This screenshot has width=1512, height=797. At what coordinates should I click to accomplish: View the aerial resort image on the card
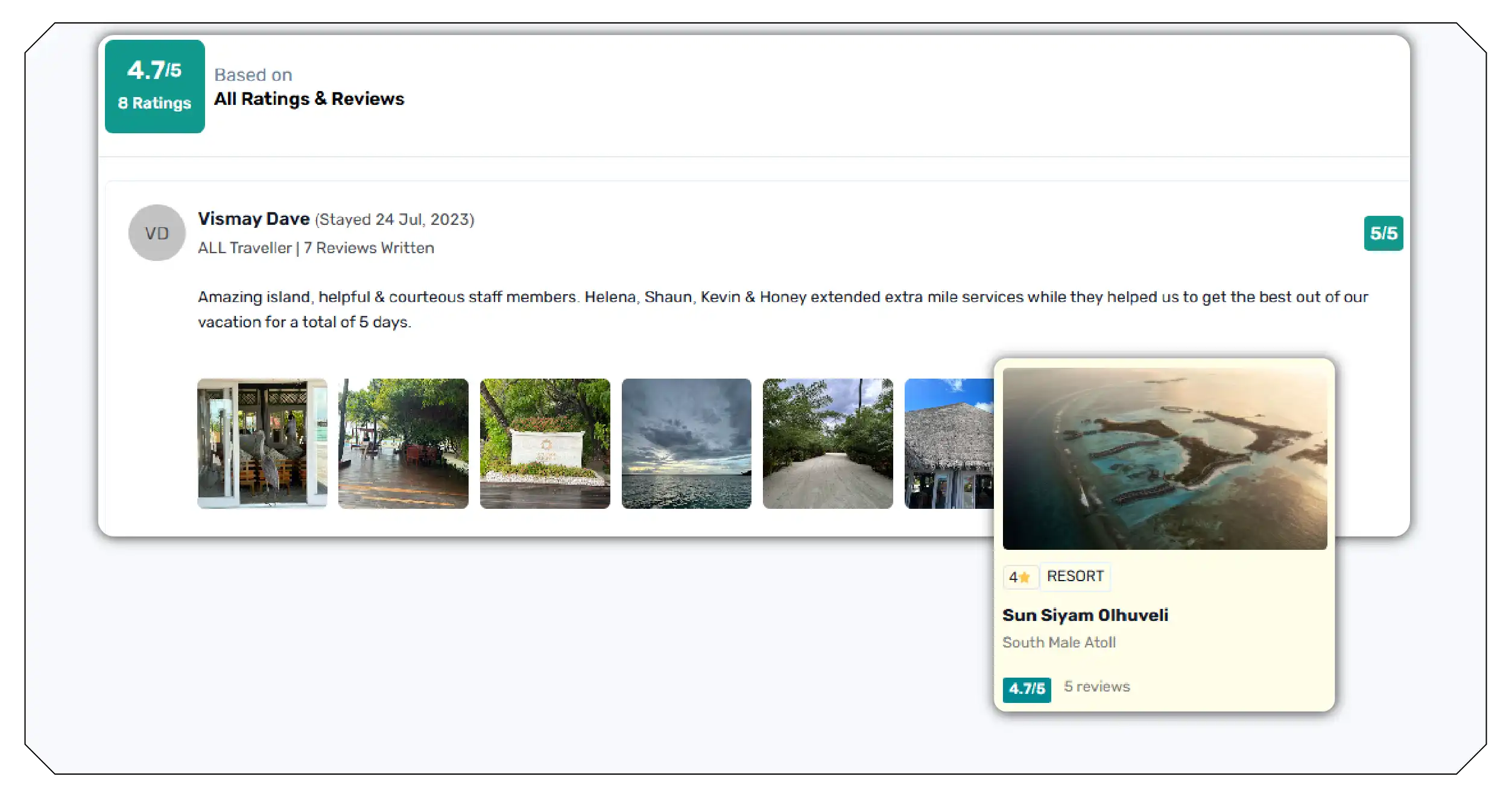click(1164, 458)
